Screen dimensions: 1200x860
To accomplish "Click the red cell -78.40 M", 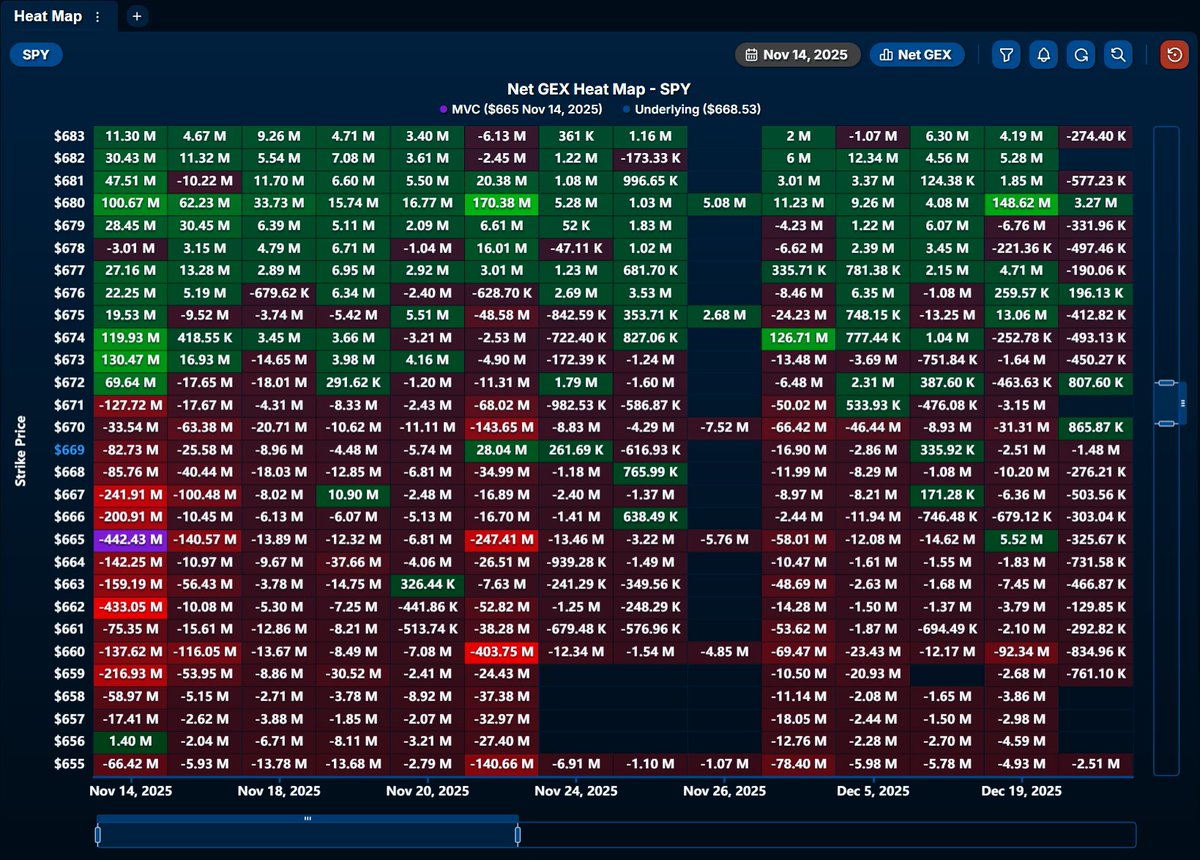I will pos(797,764).
